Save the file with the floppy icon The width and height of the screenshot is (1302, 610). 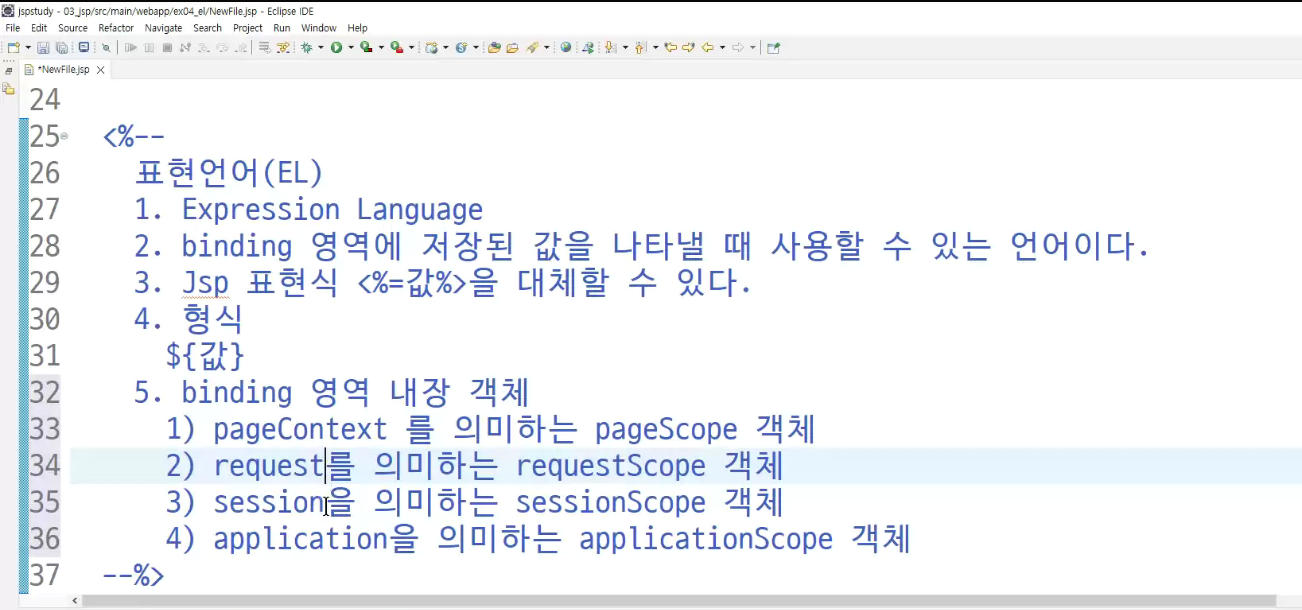[x=43, y=47]
